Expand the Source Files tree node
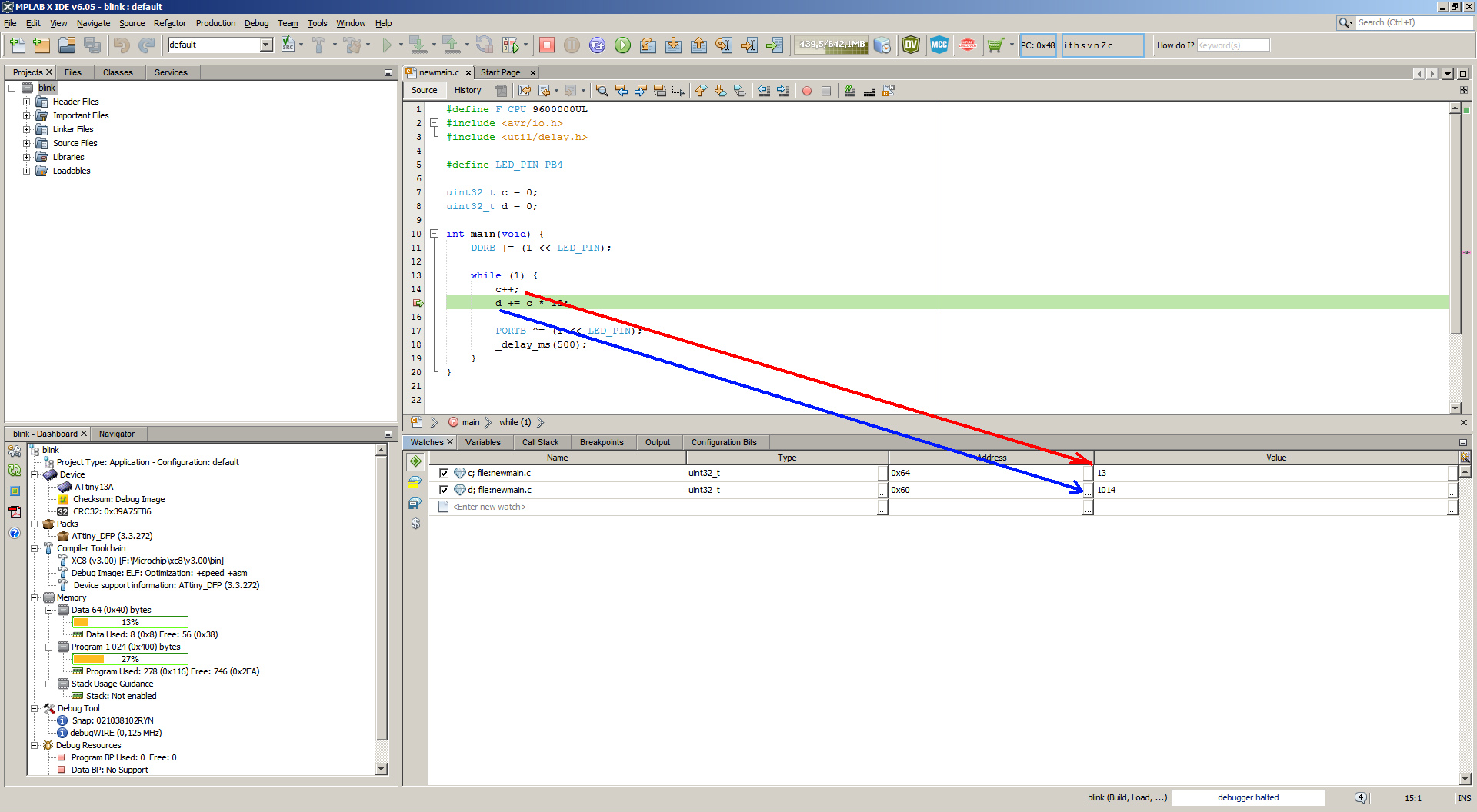 tap(27, 143)
